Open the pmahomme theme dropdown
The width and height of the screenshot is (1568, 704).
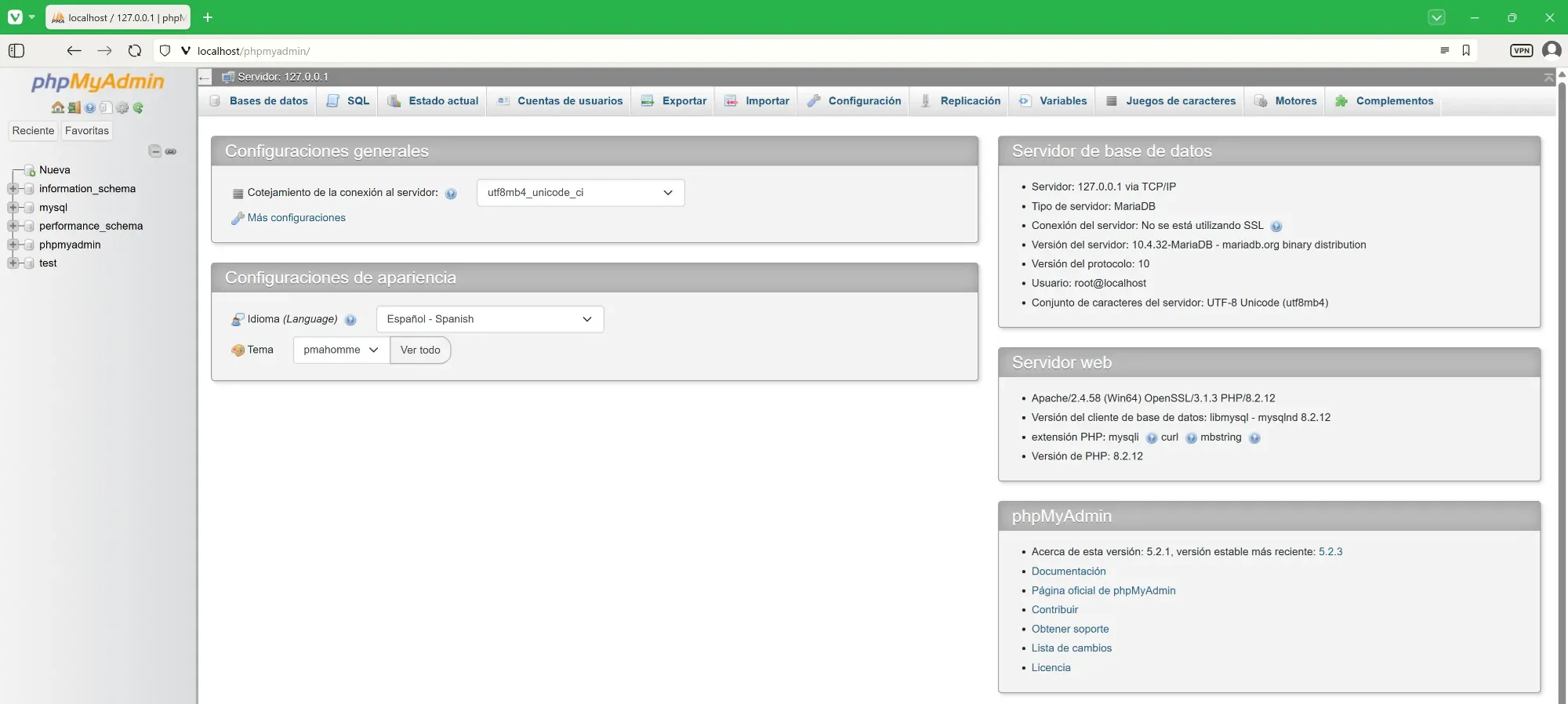(x=341, y=350)
